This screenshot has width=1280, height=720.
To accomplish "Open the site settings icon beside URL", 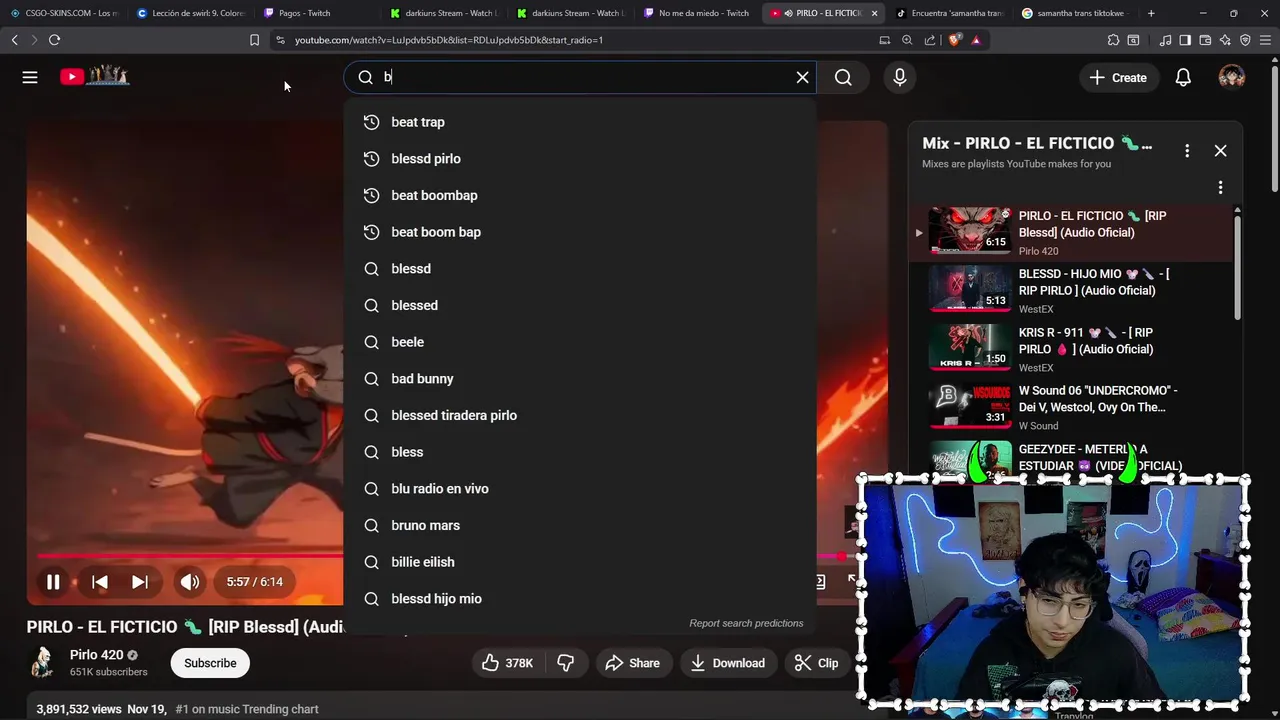I will coord(280,40).
